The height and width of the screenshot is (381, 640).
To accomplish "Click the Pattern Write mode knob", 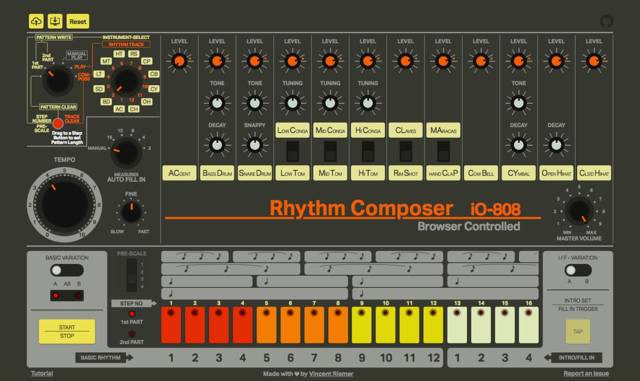I will point(58,80).
